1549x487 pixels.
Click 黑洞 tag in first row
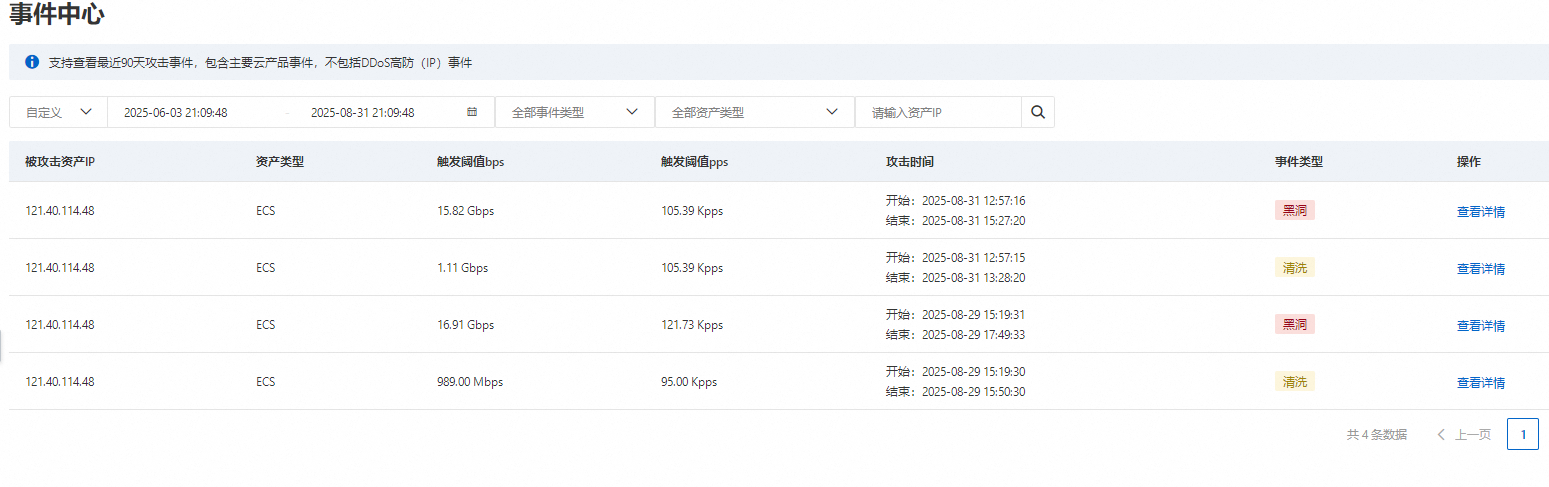click(1295, 210)
